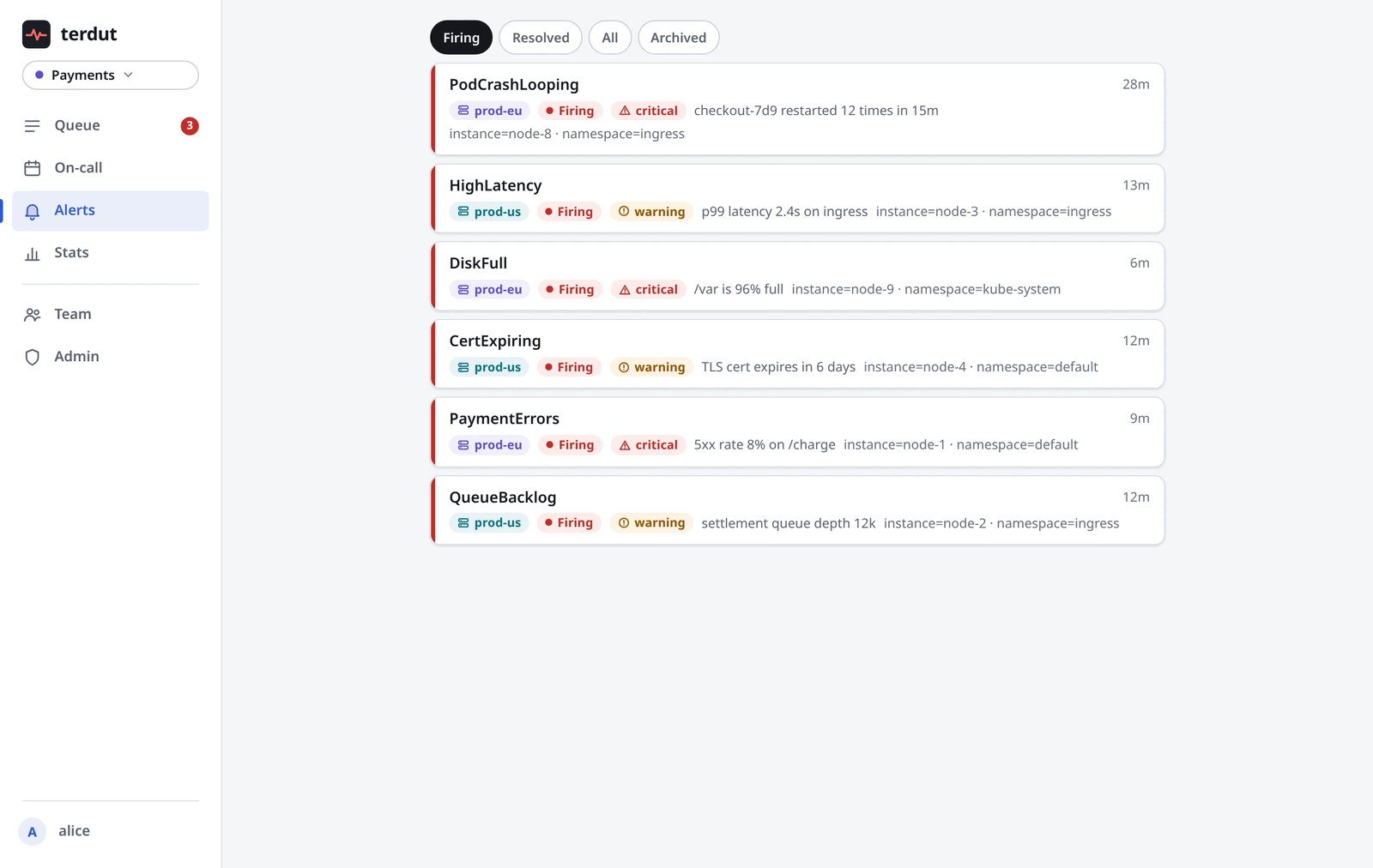
Task: Select the All filter tab
Action: pyautogui.click(x=610, y=38)
